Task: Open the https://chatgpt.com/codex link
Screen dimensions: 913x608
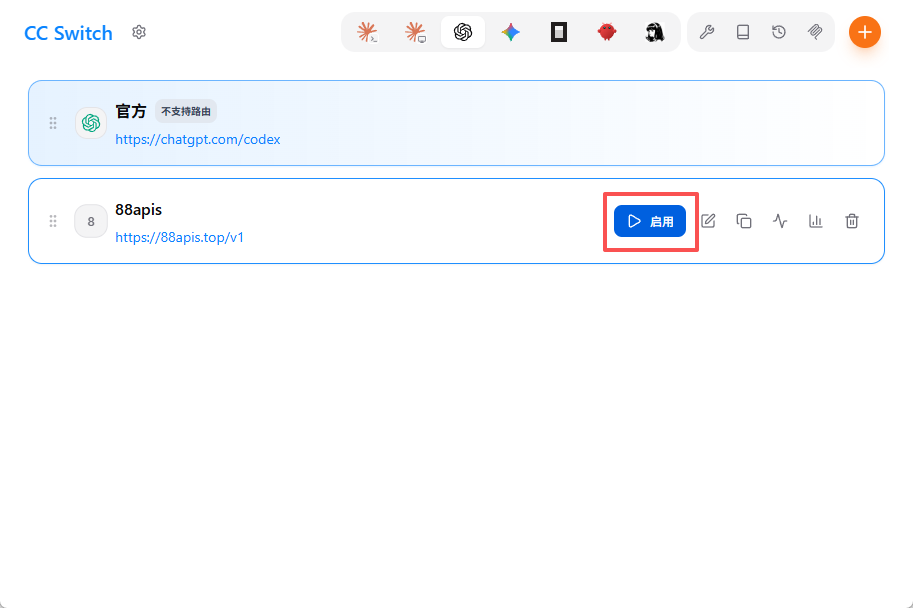Action: pos(197,140)
